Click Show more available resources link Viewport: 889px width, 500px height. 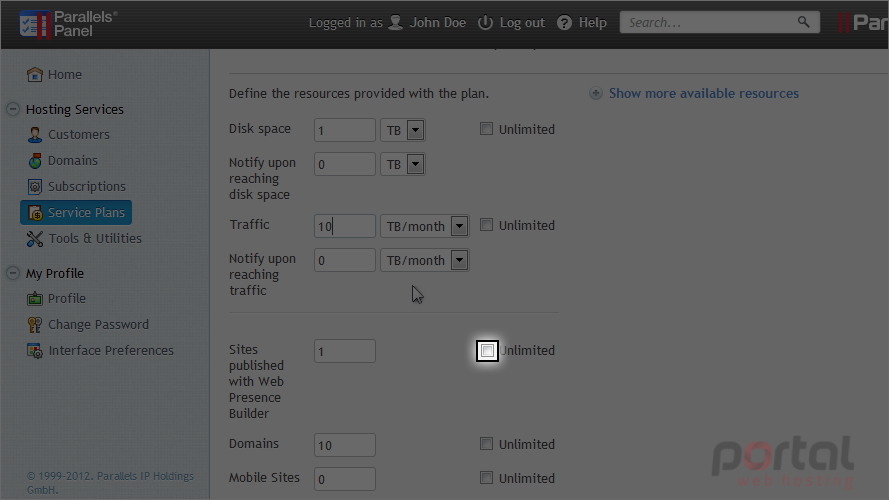704,94
